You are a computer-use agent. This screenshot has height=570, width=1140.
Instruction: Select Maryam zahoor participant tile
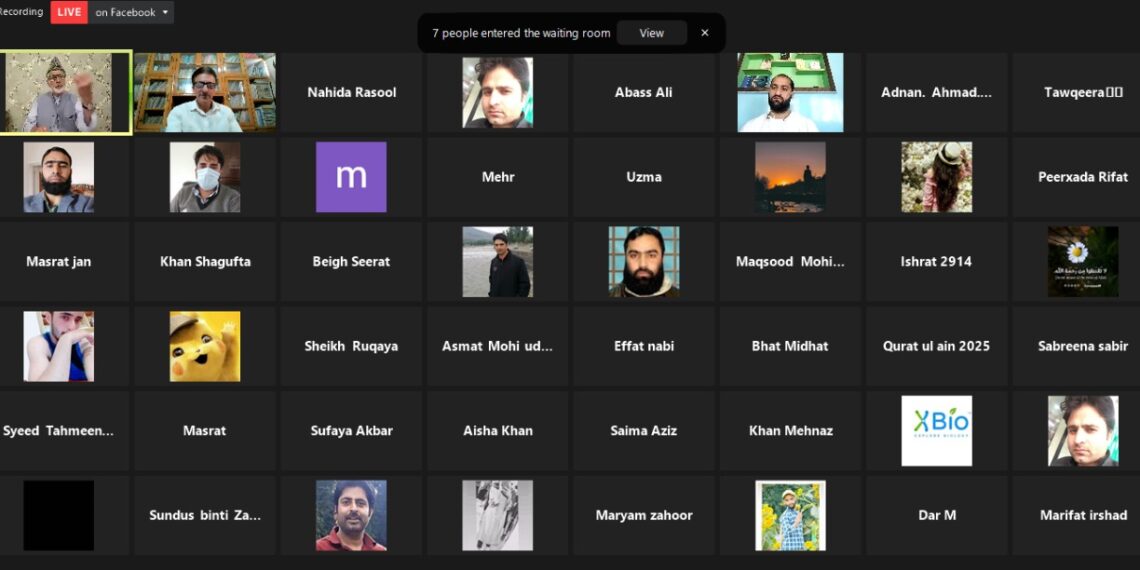[x=643, y=515]
